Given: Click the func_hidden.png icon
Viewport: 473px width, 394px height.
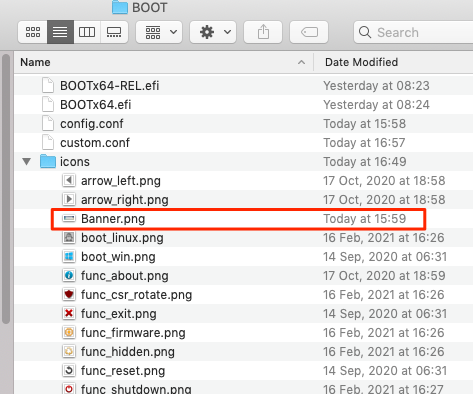Looking at the screenshot, I should tap(69, 352).
